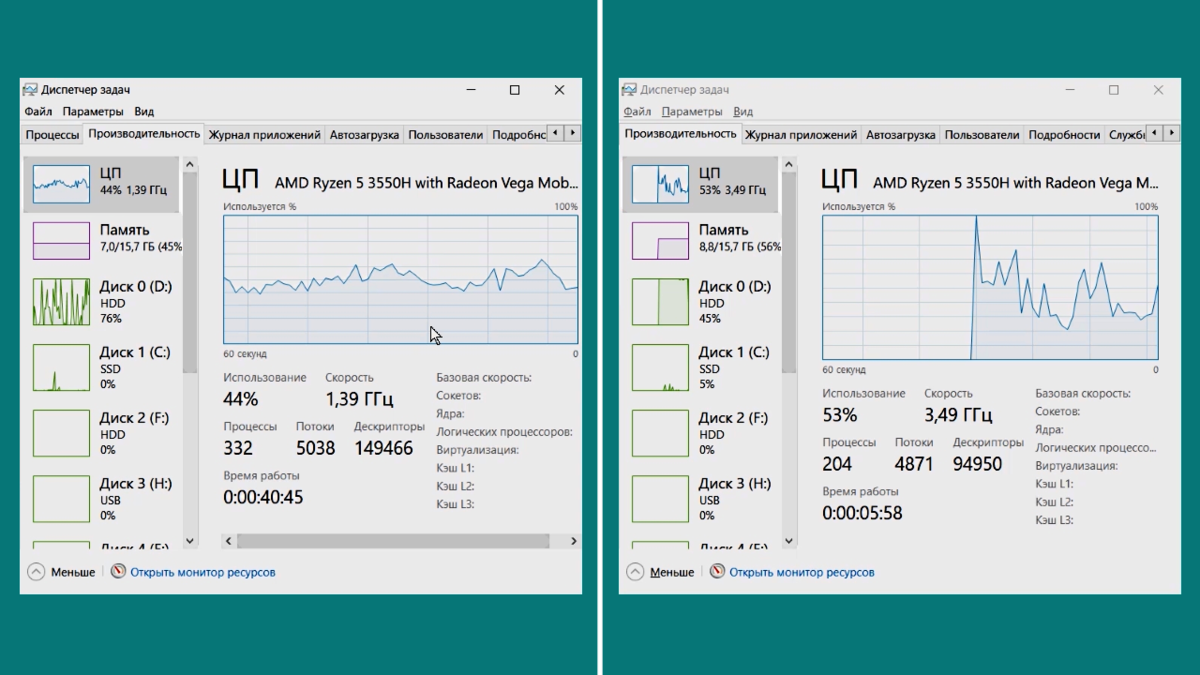Select Диск 1 (C:) SSD 5% in the right window

click(700, 368)
